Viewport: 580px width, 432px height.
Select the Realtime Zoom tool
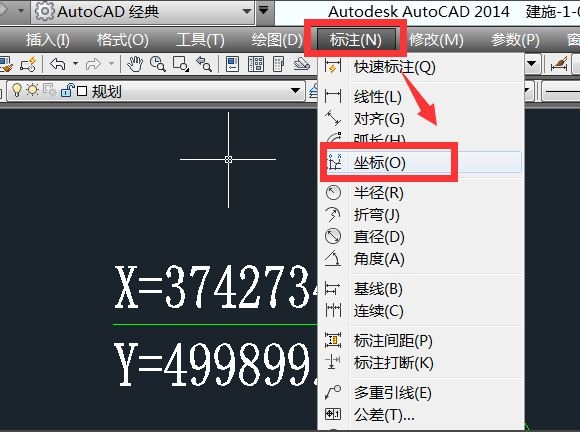coord(158,64)
